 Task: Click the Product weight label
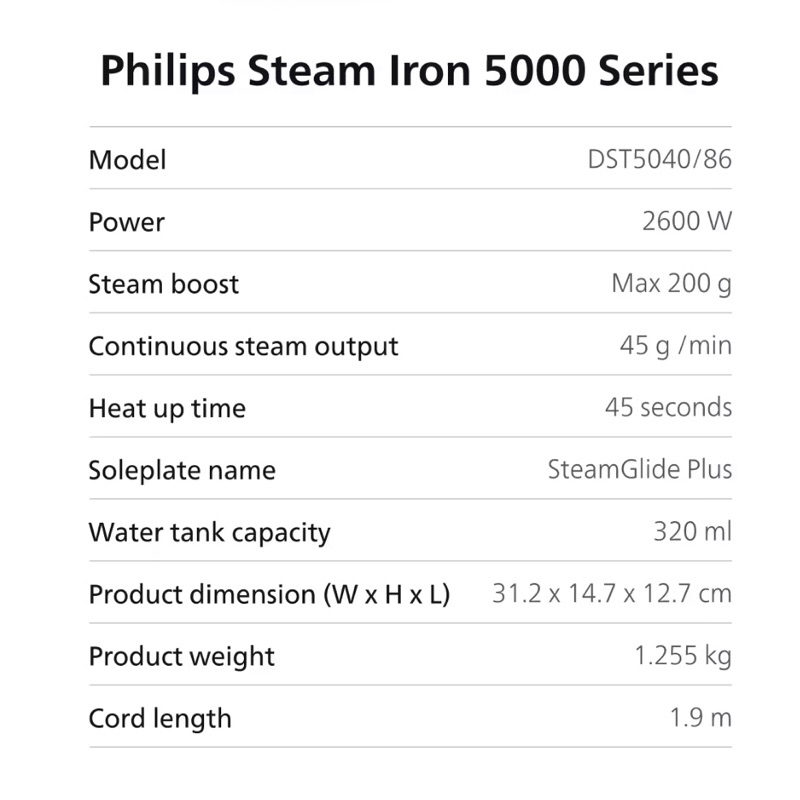pyautogui.click(x=181, y=656)
